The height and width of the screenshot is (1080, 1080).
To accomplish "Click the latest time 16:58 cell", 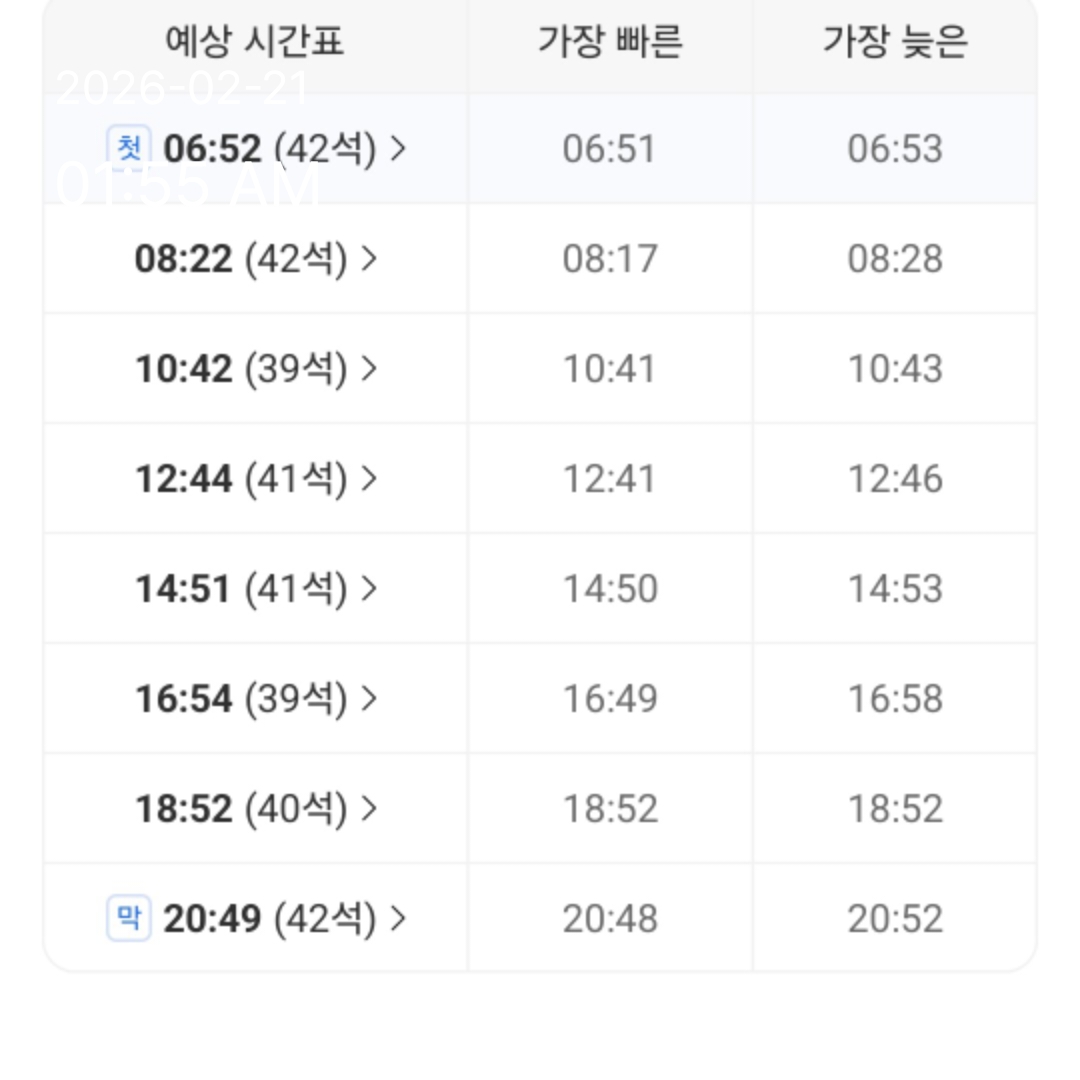I will coord(895,698).
